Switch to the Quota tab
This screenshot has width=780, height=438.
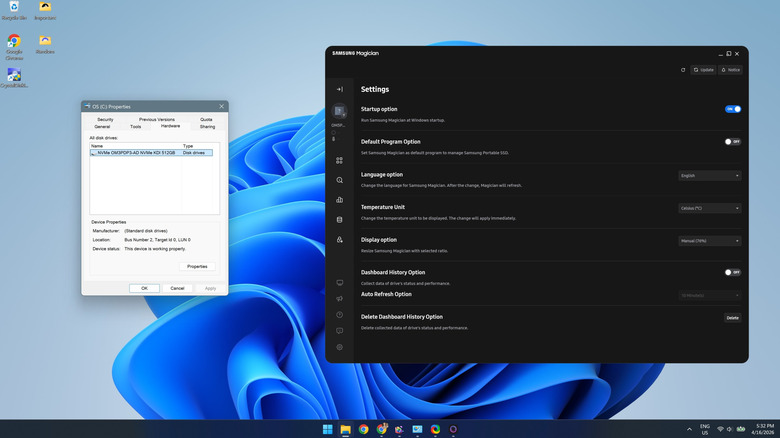point(206,119)
